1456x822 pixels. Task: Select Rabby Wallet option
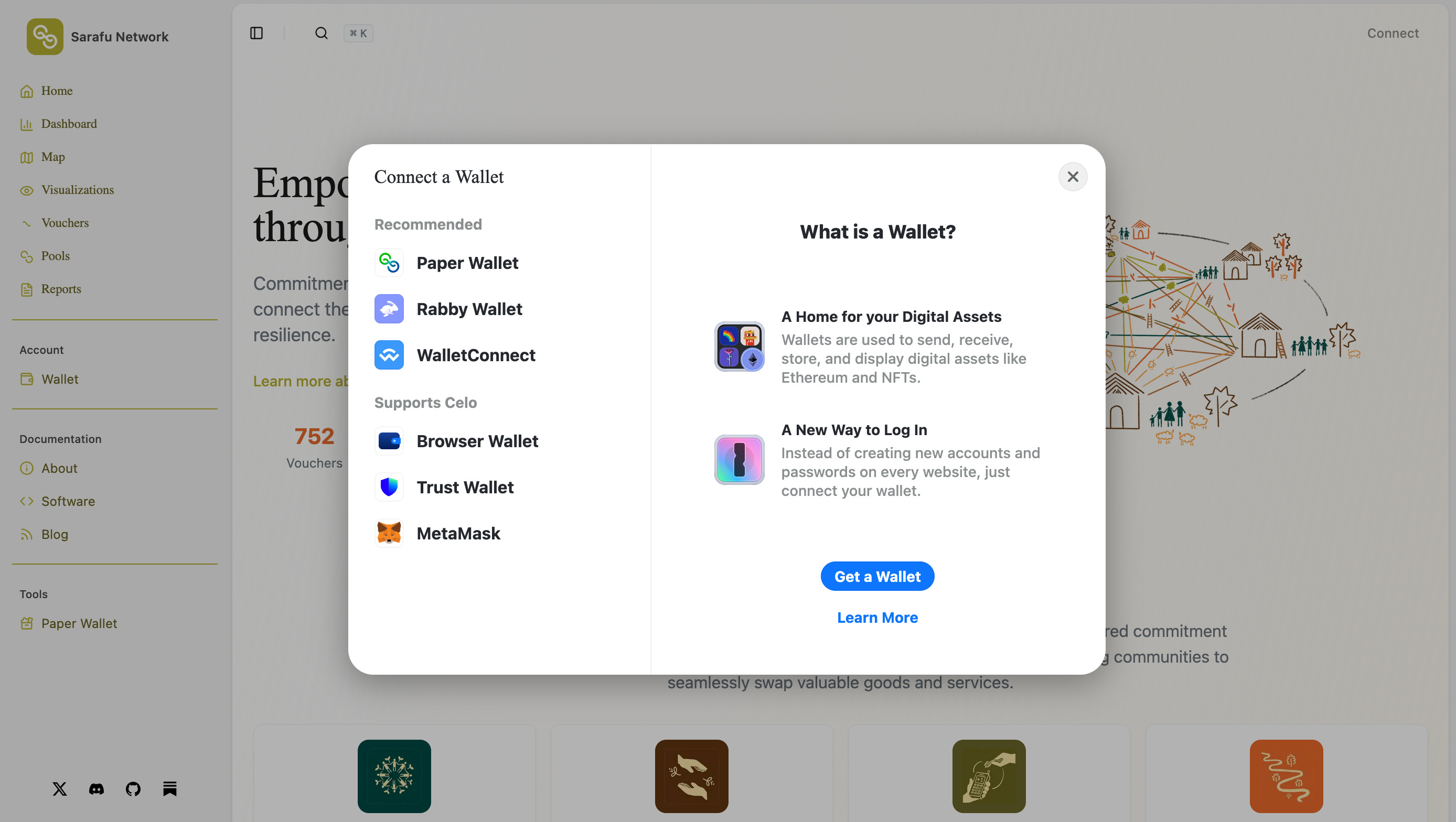(x=468, y=309)
